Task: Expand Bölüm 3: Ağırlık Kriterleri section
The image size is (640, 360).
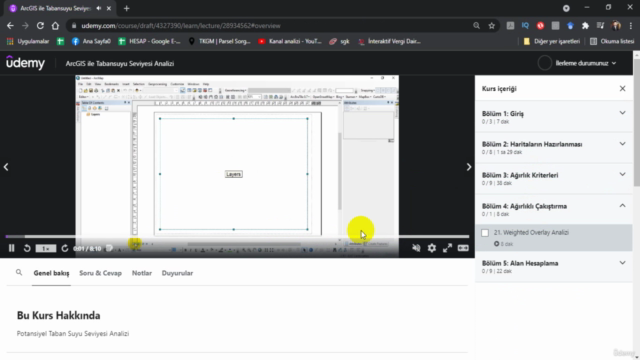Action: pos(553,179)
